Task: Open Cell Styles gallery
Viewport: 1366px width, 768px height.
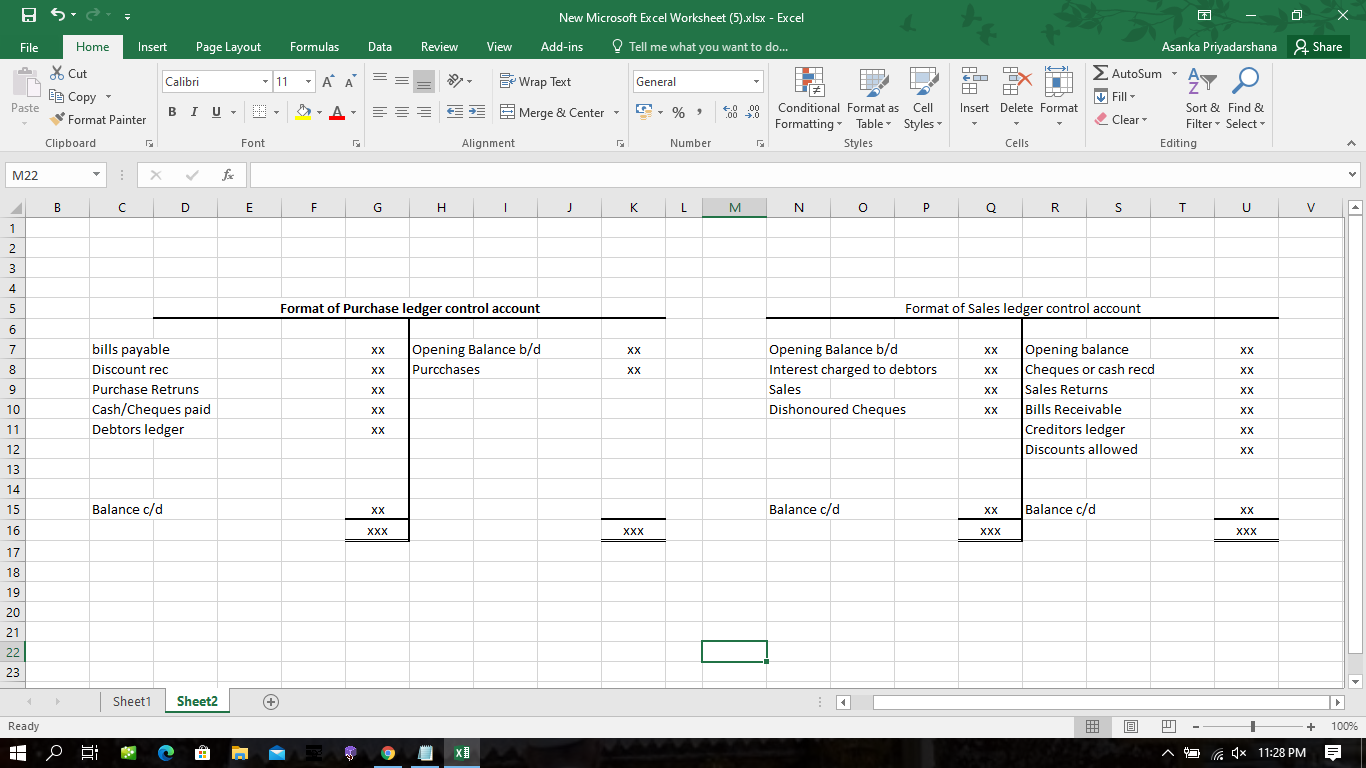Action: coord(922,95)
